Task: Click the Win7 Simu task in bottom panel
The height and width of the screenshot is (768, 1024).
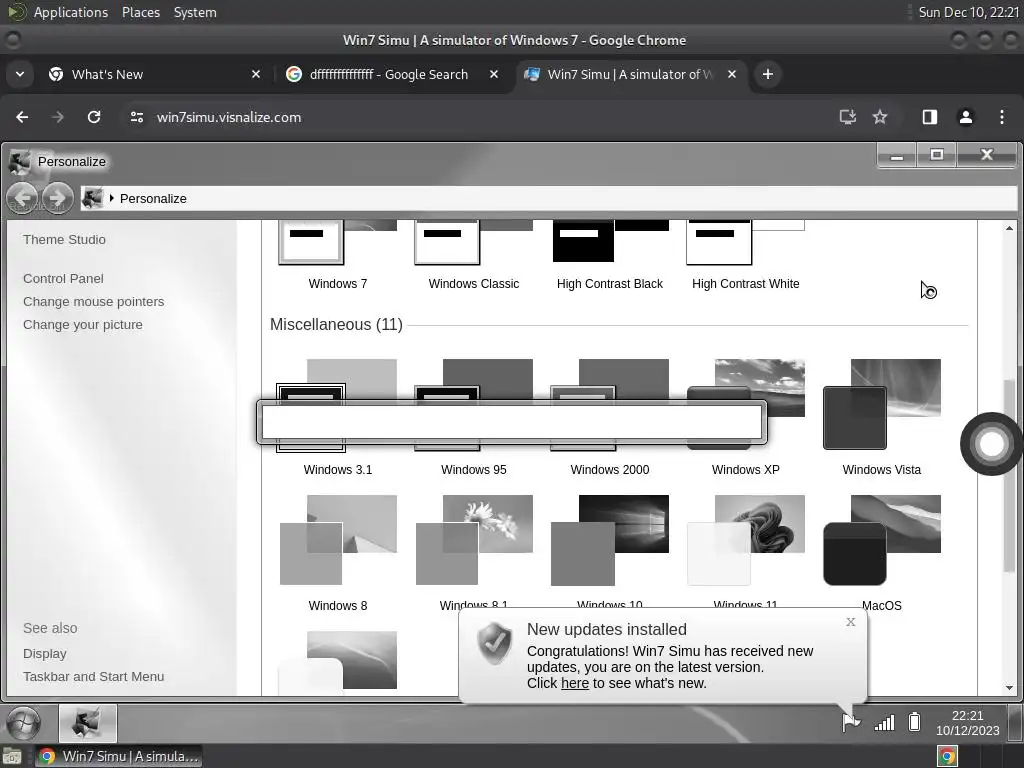Action: click(118, 756)
